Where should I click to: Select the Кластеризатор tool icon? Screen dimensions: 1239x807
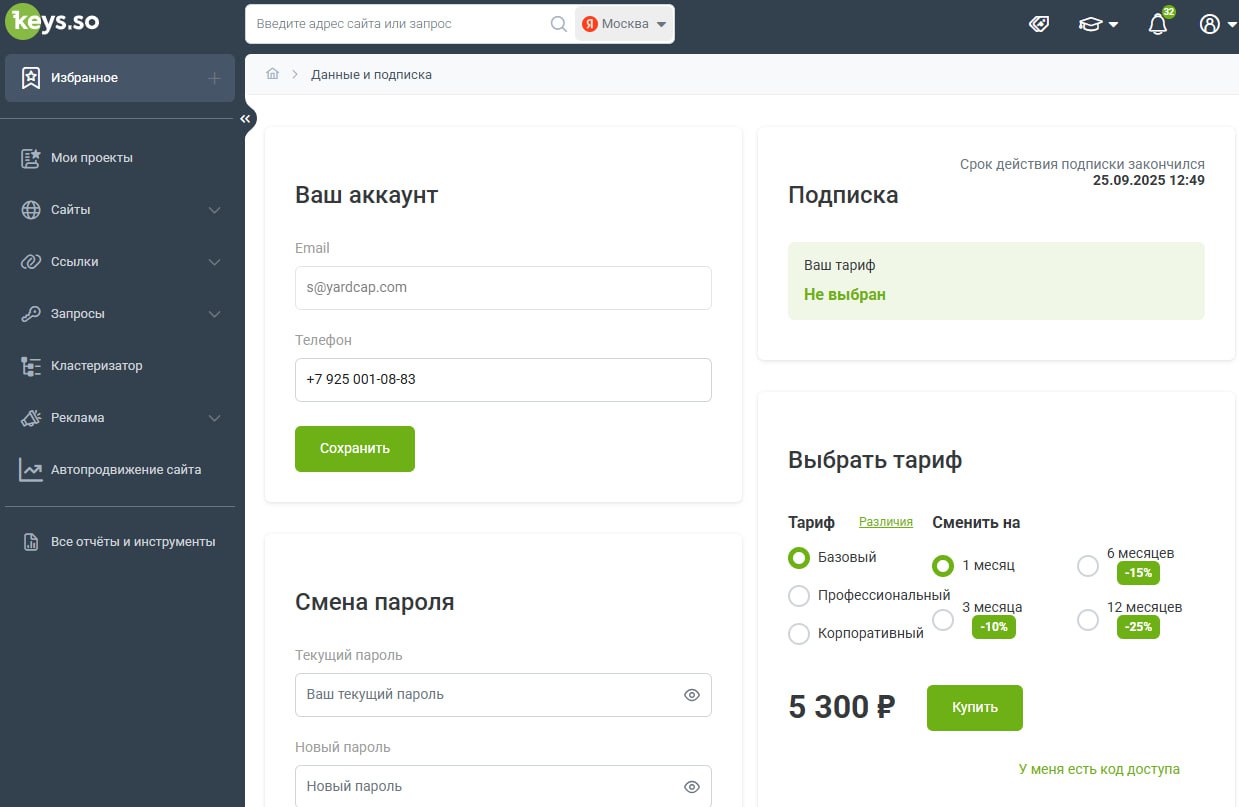coord(96,366)
